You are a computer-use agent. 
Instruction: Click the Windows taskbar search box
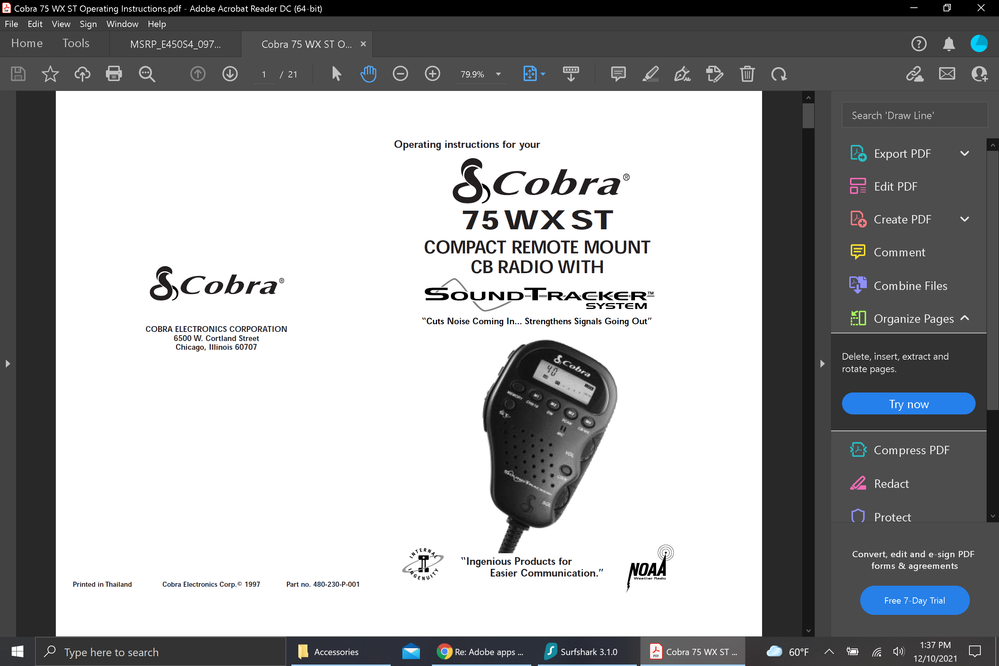click(x=160, y=652)
